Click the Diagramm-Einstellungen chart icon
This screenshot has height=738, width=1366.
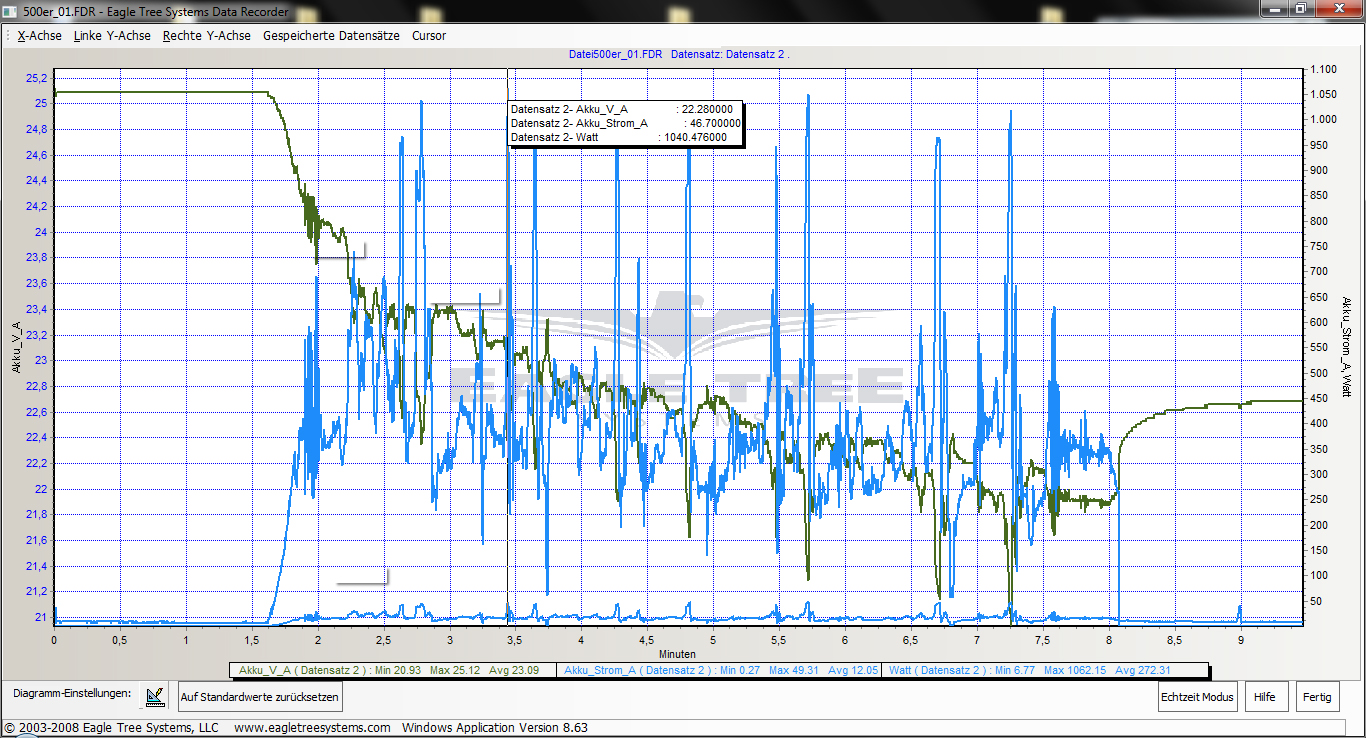click(x=154, y=696)
